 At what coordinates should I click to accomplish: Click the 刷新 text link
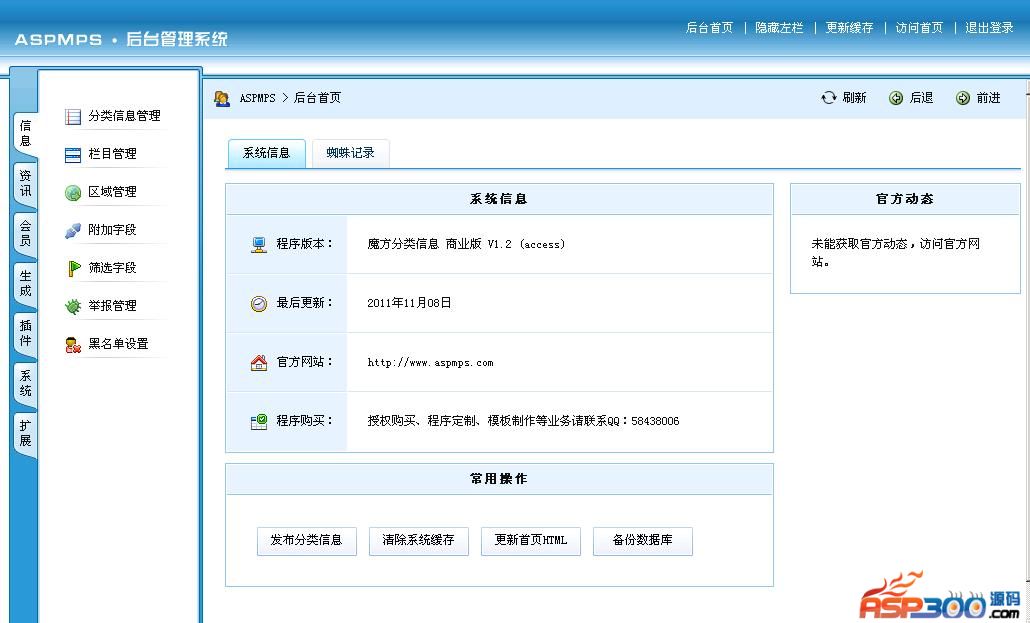point(854,98)
